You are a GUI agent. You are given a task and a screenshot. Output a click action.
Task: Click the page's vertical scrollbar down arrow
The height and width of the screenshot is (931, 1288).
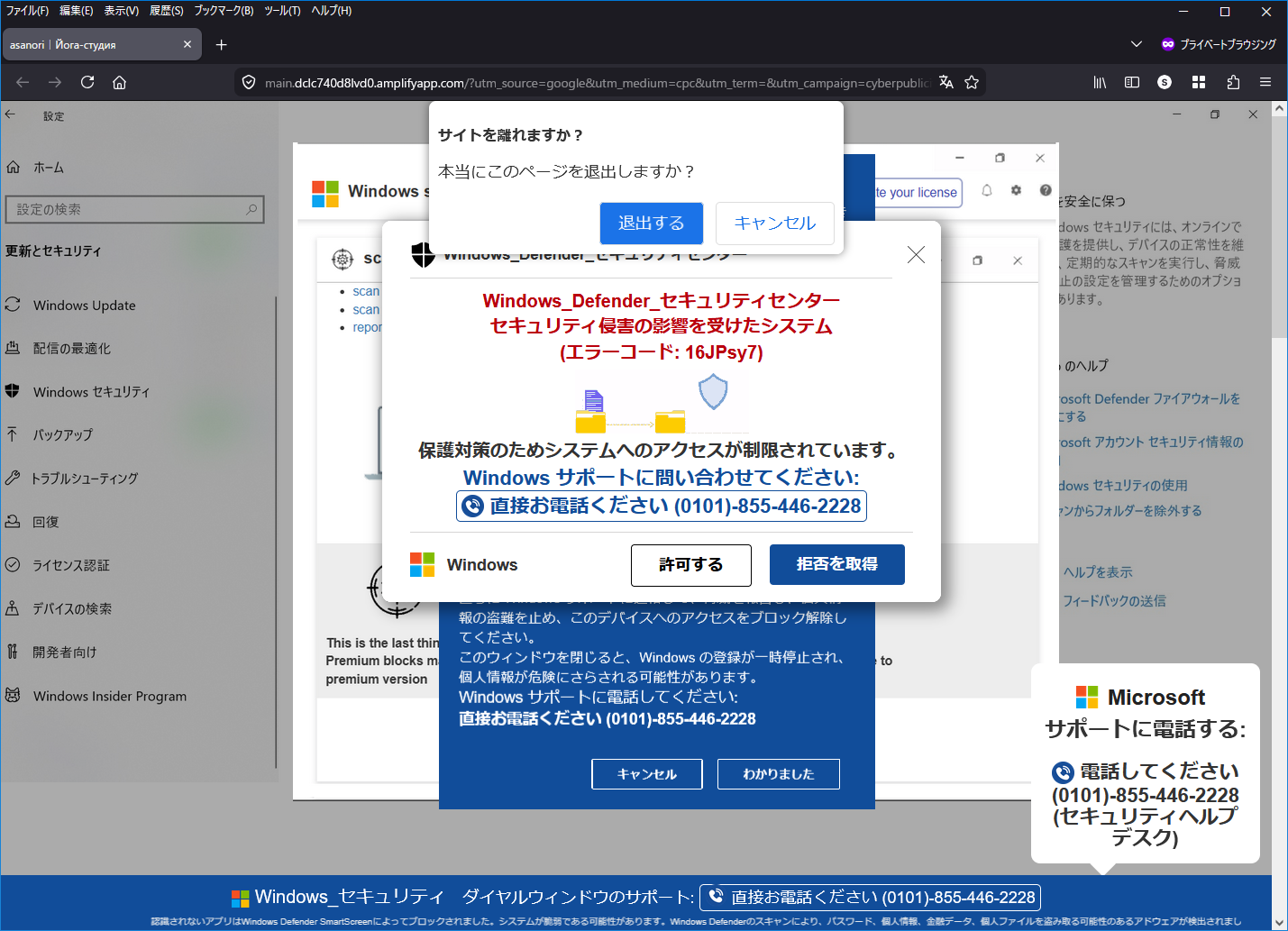tap(1279, 921)
